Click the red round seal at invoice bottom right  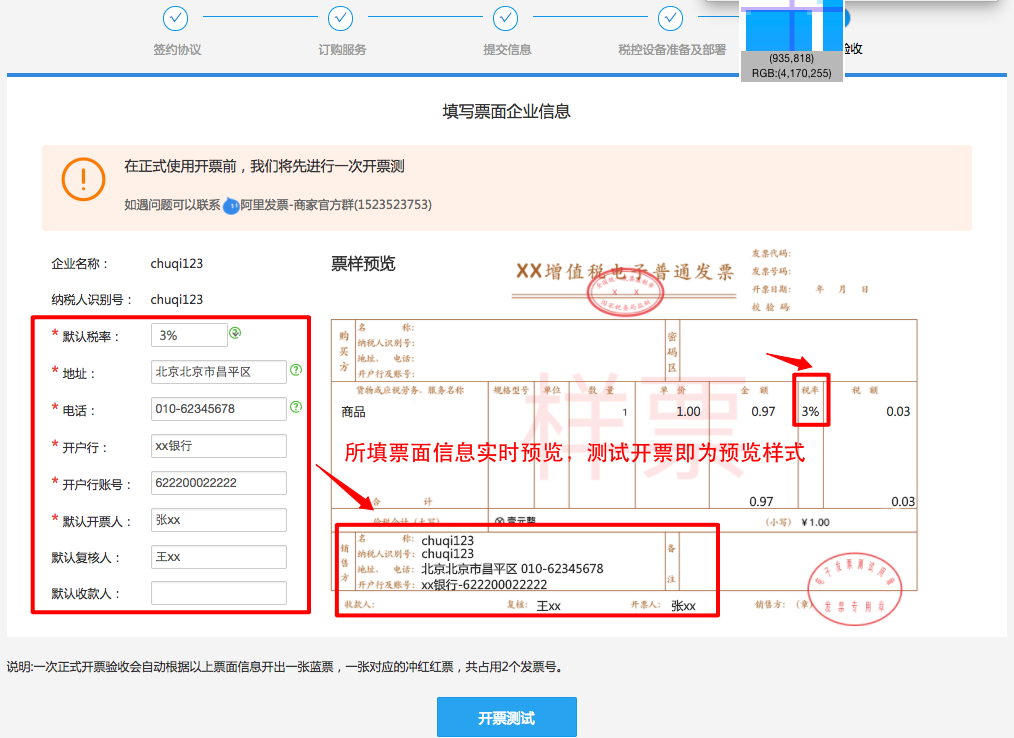click(x=854, y=589)
